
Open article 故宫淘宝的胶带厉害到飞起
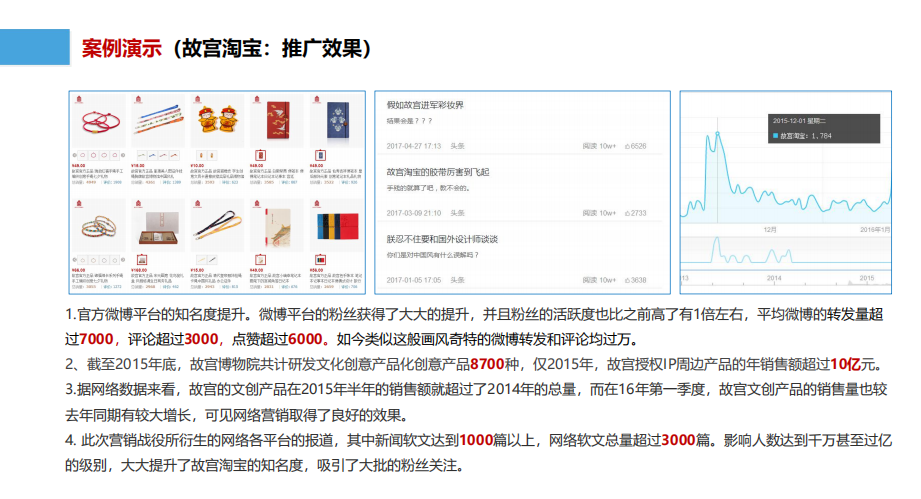(x=438, y=172)
